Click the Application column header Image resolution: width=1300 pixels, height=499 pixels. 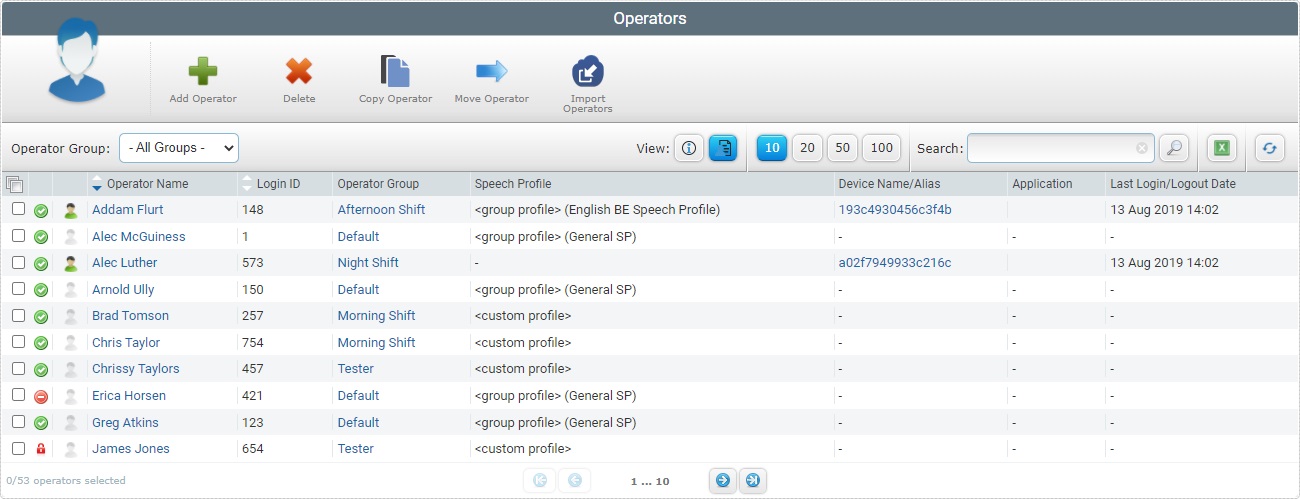point(1042,184)
